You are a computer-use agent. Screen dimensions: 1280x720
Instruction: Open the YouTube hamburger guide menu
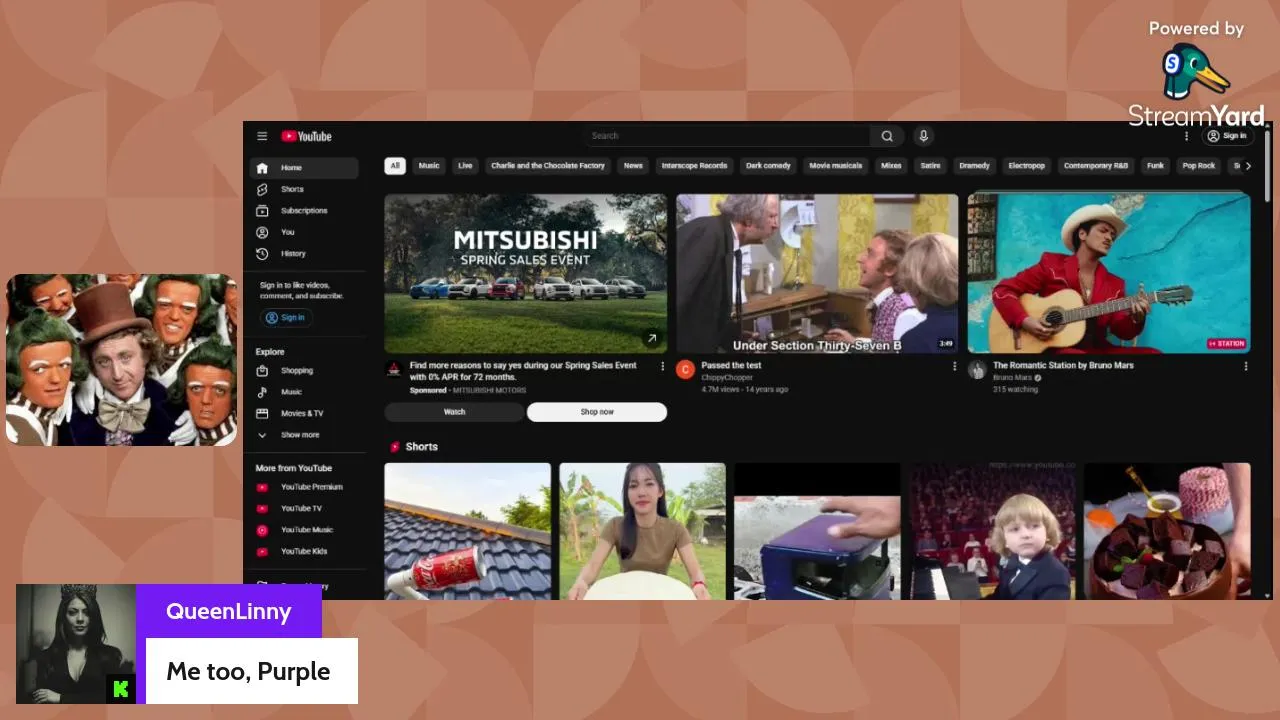[262, 136]
